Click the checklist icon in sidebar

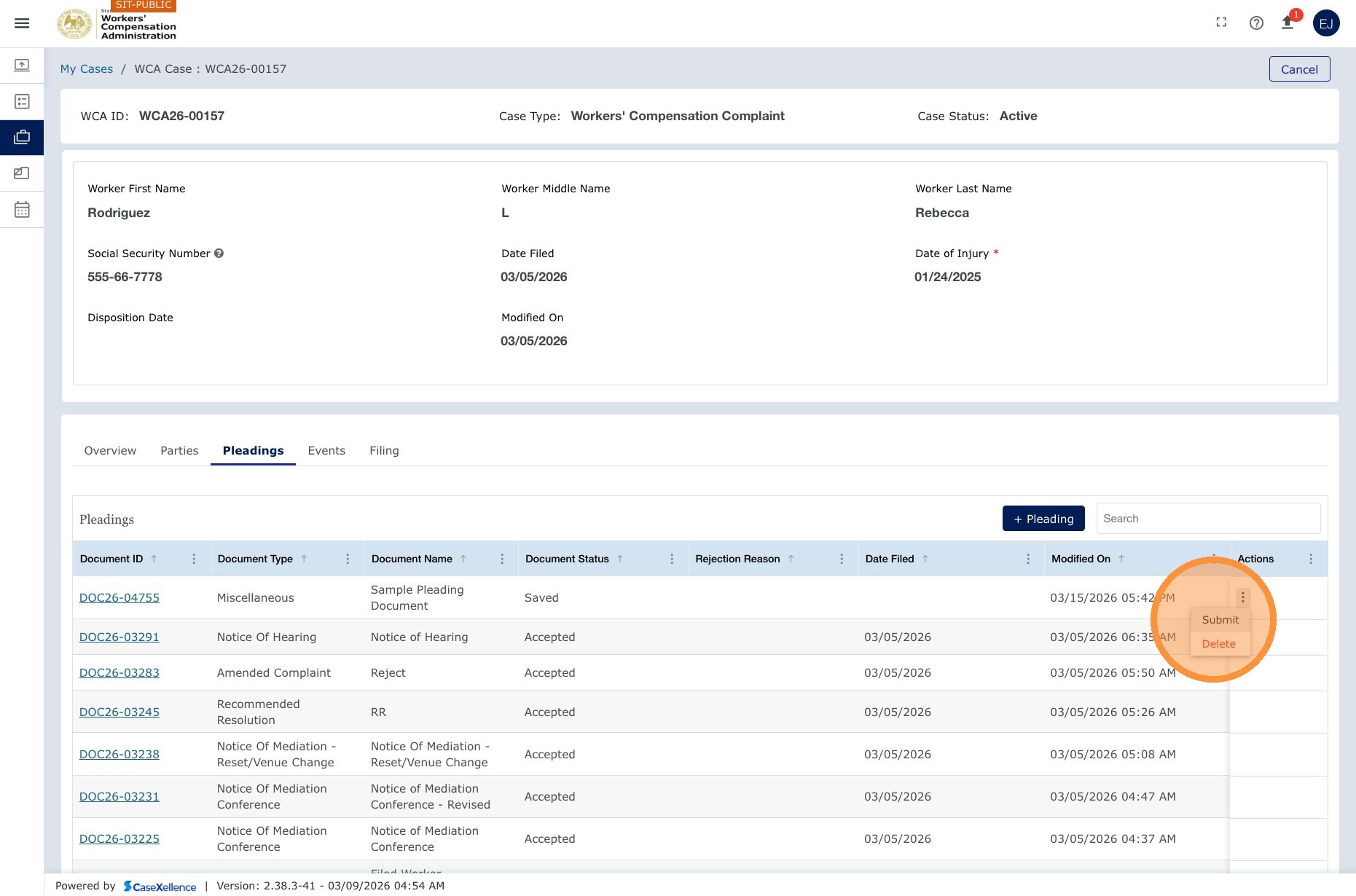point(22,101)
